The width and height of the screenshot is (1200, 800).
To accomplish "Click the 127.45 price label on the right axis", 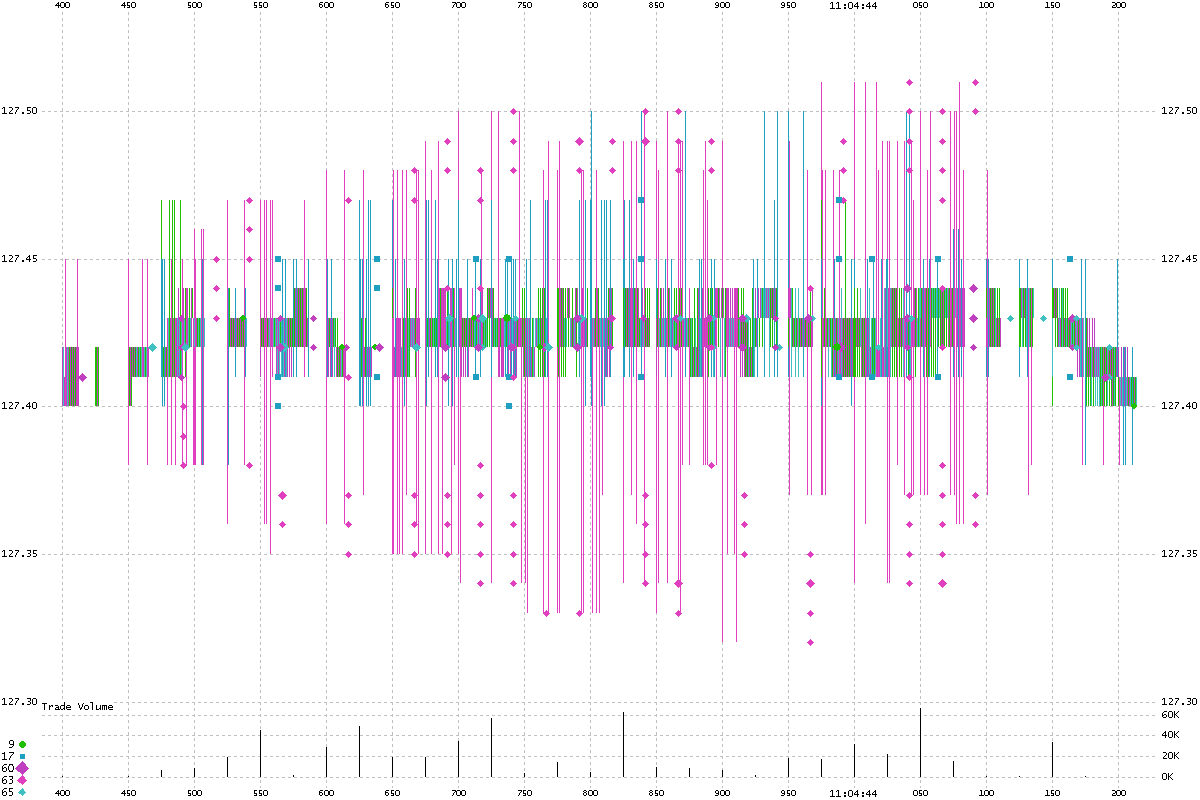I will (x=1176, y=259).
